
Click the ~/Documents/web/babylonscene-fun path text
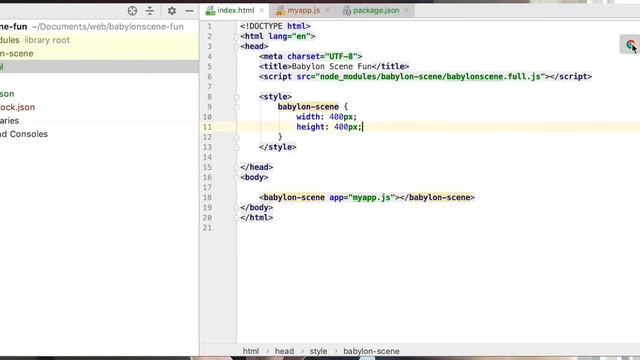click(108, 27)
